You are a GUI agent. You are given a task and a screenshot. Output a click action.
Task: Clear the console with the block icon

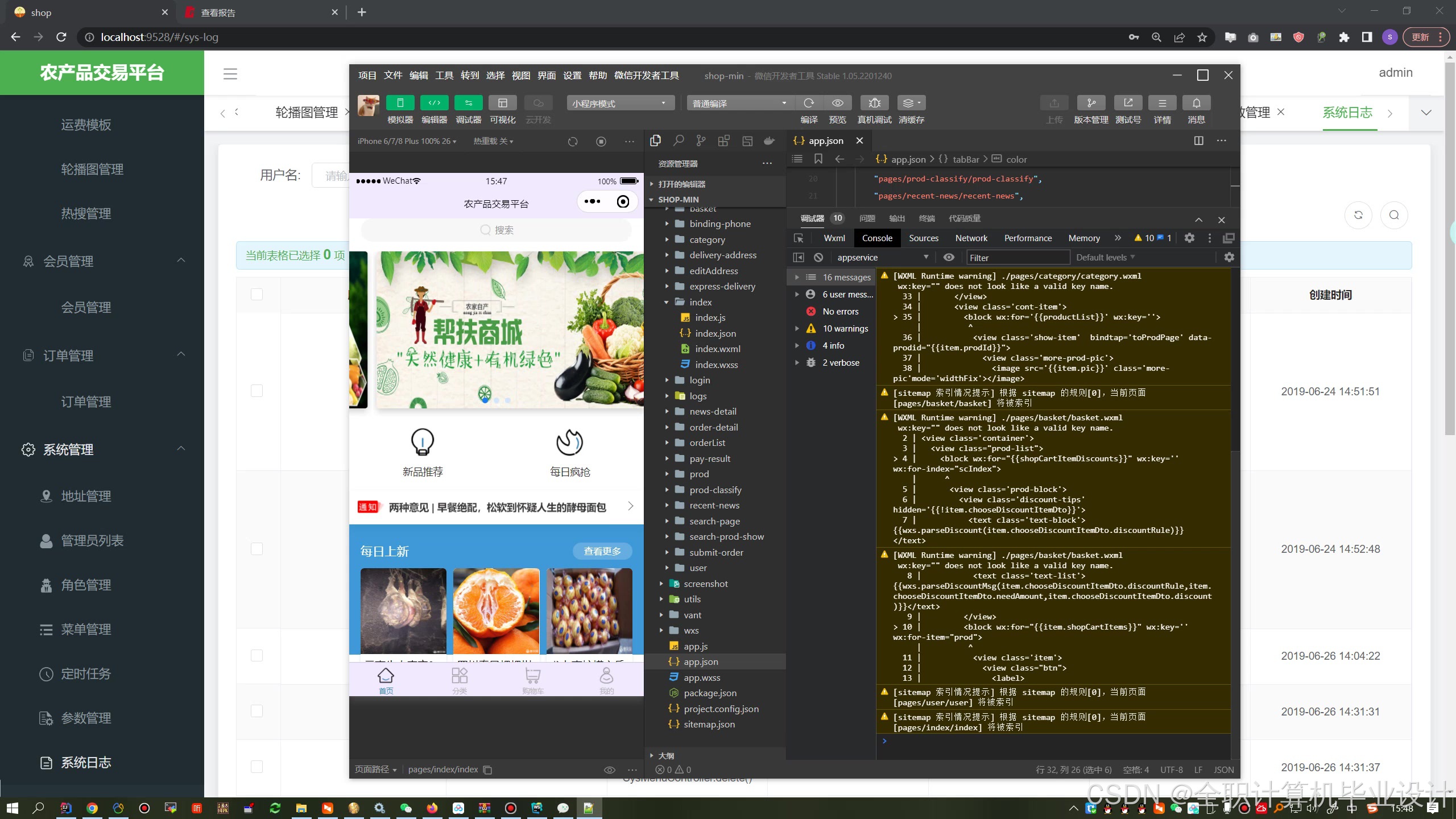[x=818, y=258]
